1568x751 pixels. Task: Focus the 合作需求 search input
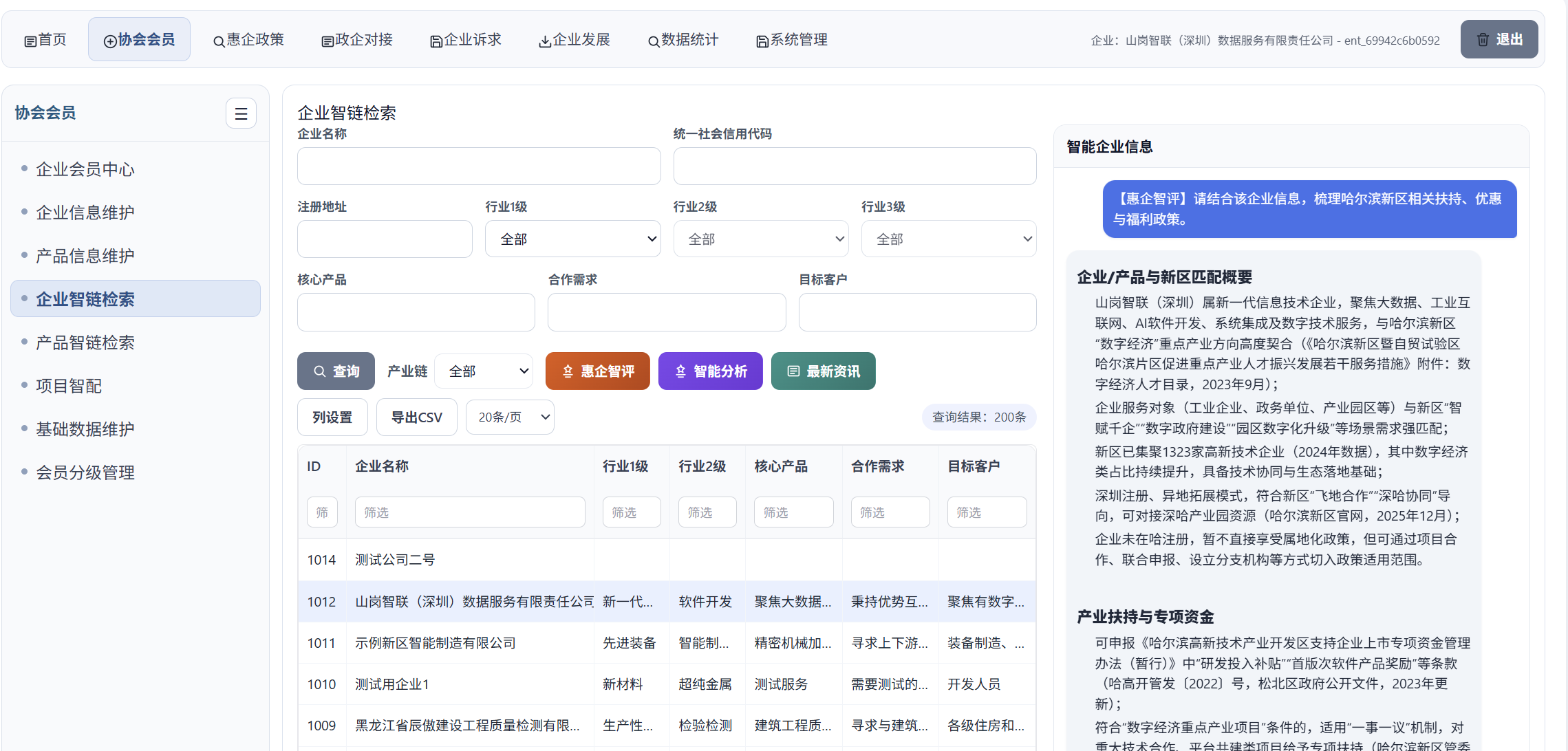point(667,312)
